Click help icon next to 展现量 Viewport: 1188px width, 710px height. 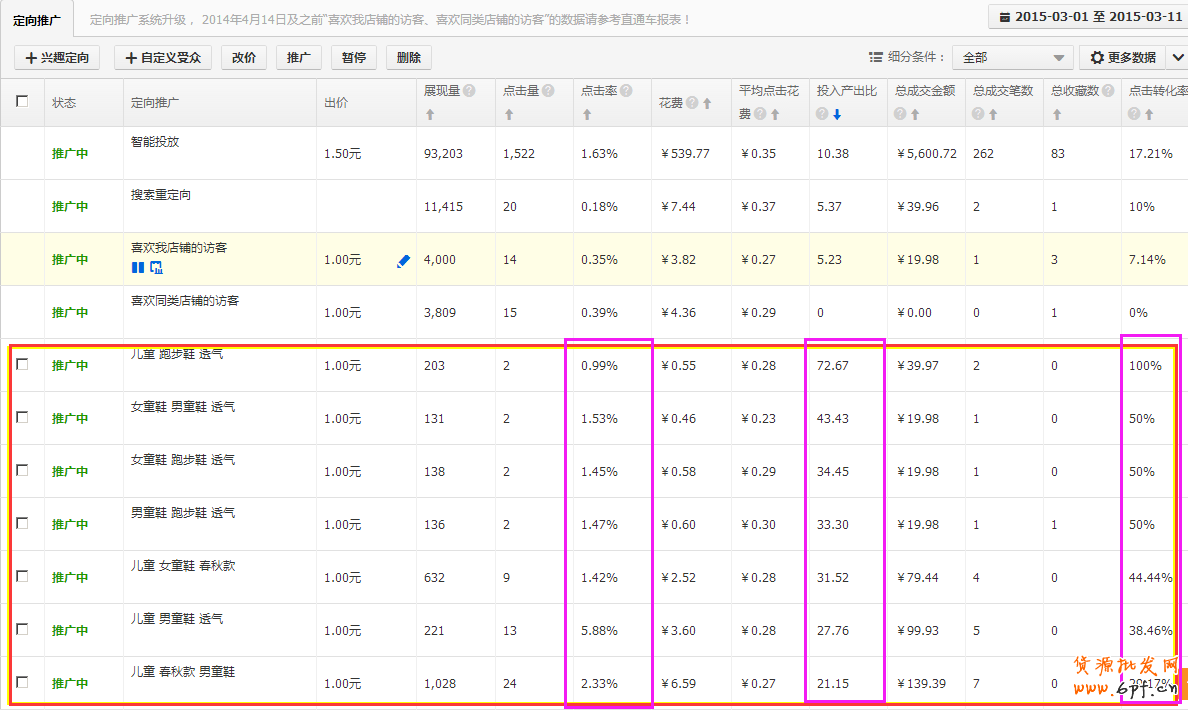click(x=469, y=91)
